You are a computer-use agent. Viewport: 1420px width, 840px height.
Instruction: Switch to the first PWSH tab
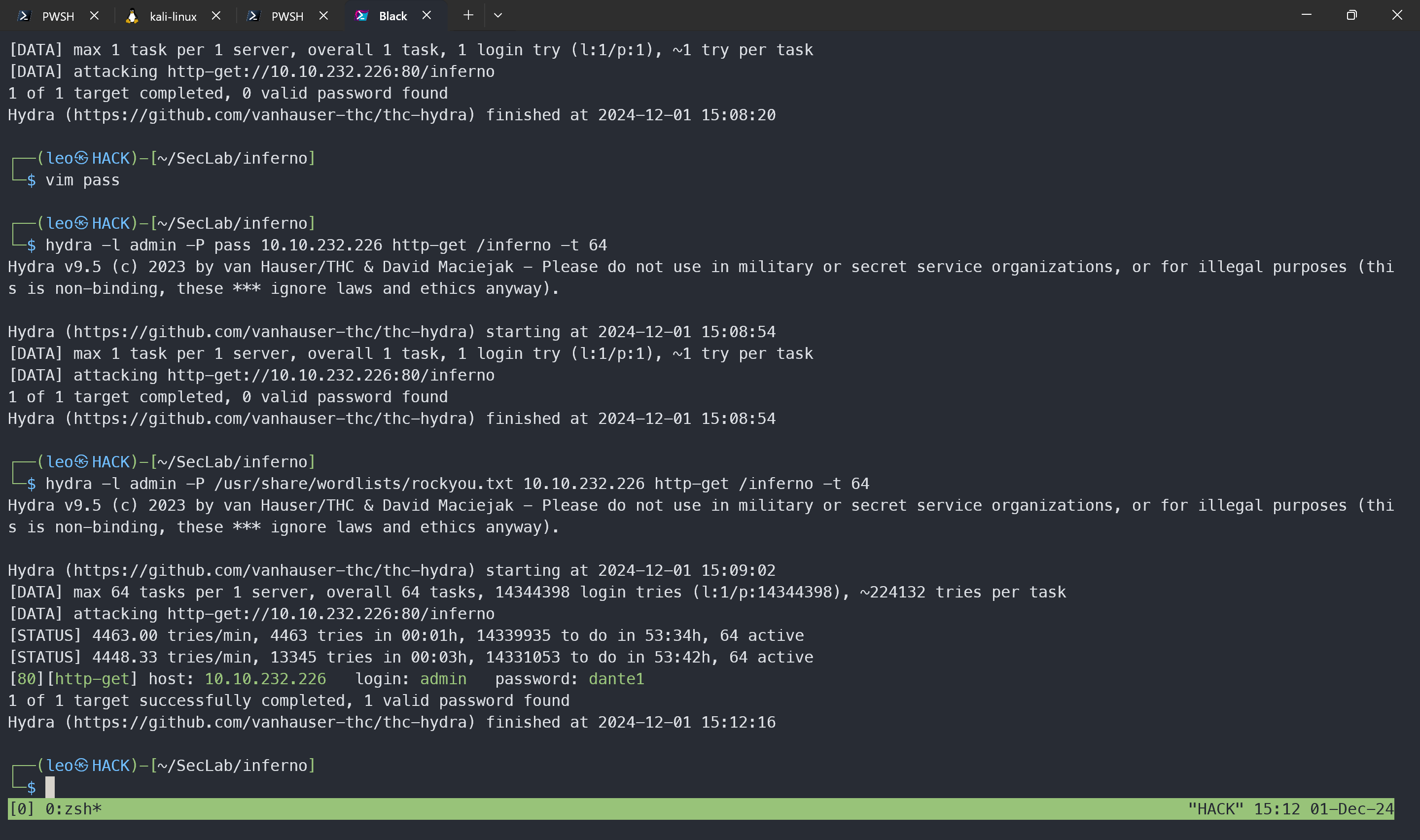click(x=58, y=16)
